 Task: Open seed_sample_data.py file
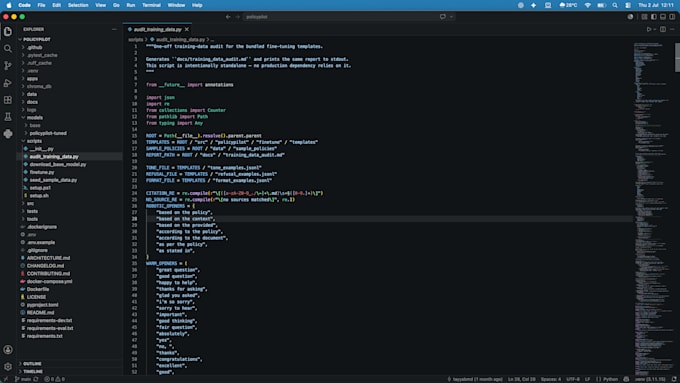click(x=53, y=180)
